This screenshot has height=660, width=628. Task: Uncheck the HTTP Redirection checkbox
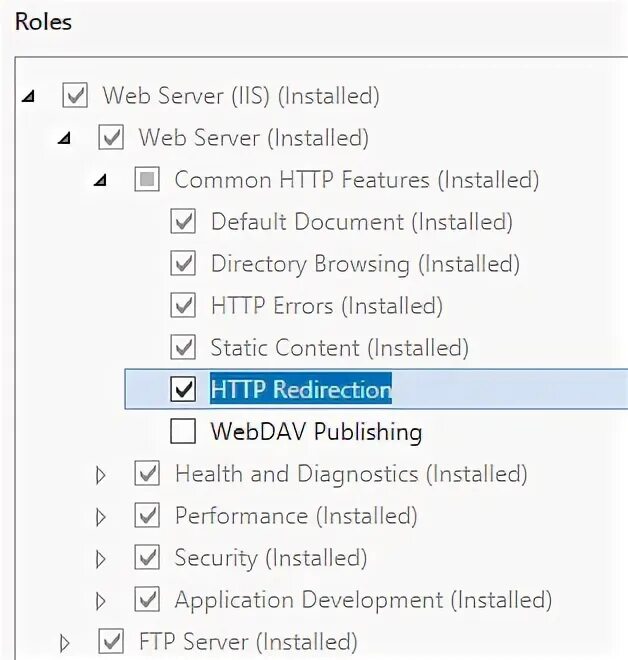pos(183,389)
